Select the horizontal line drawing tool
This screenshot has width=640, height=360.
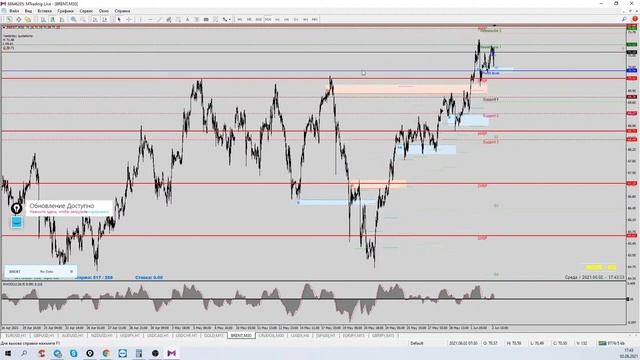(150, 19)
